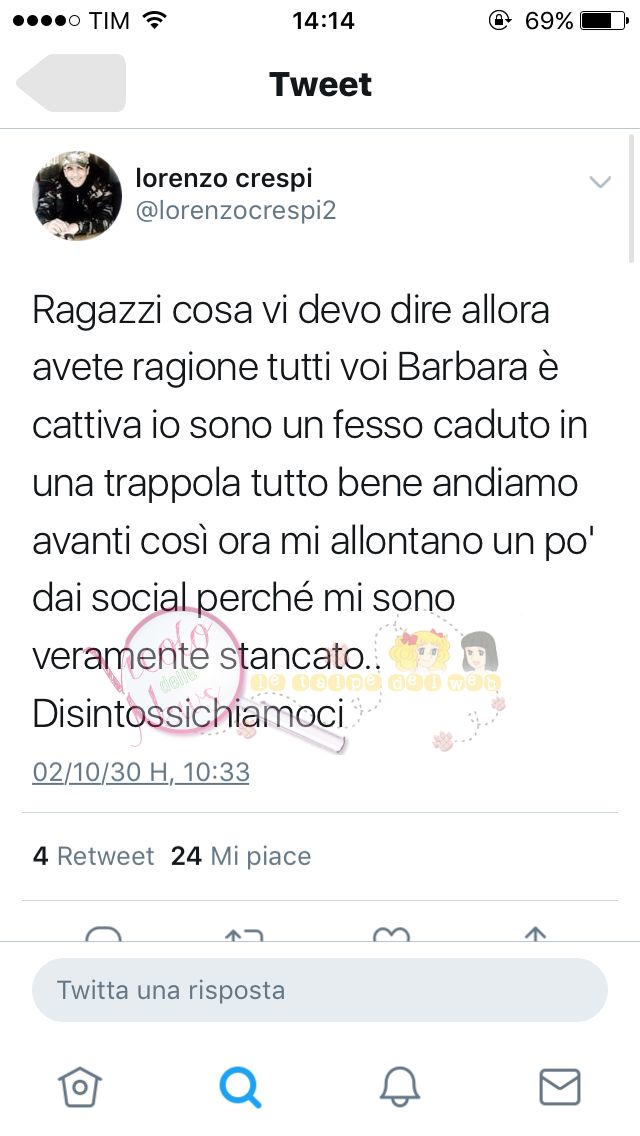The width and height of the screenshot is (640, 1136).
Task: Like the tweet with heart icon
Action: pyautogui.click(x=391, y=933)
